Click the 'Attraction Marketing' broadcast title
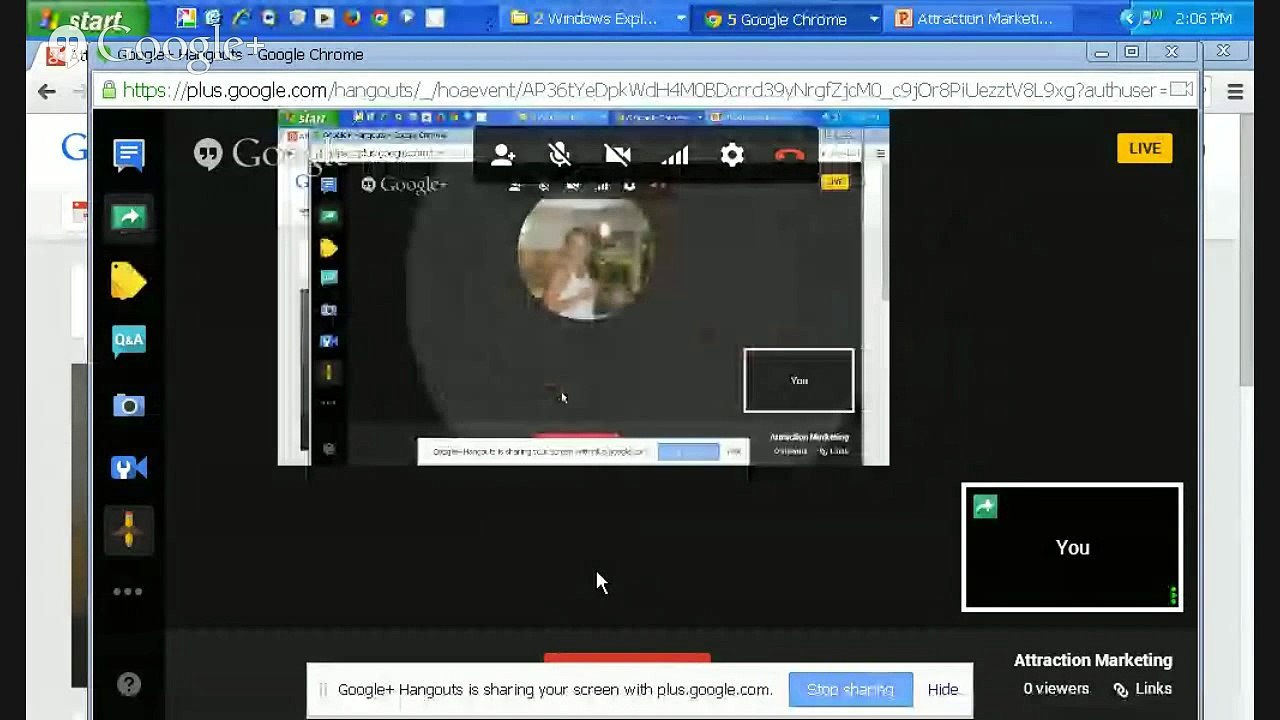 [1093, 660]
